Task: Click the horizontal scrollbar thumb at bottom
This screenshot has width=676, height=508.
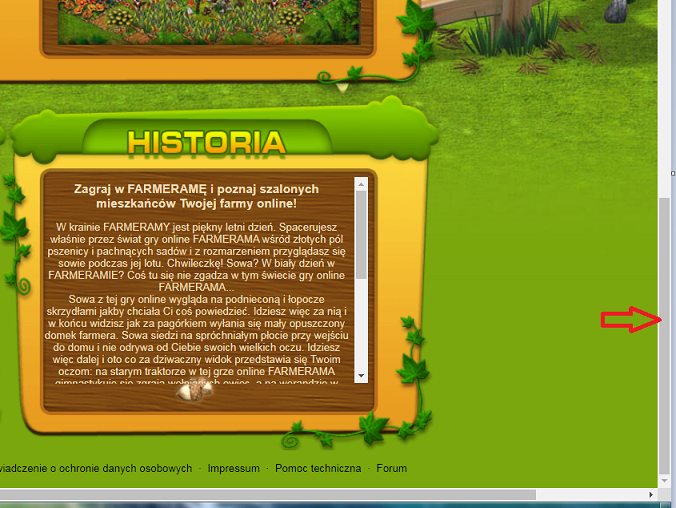Action: [267, 495]
